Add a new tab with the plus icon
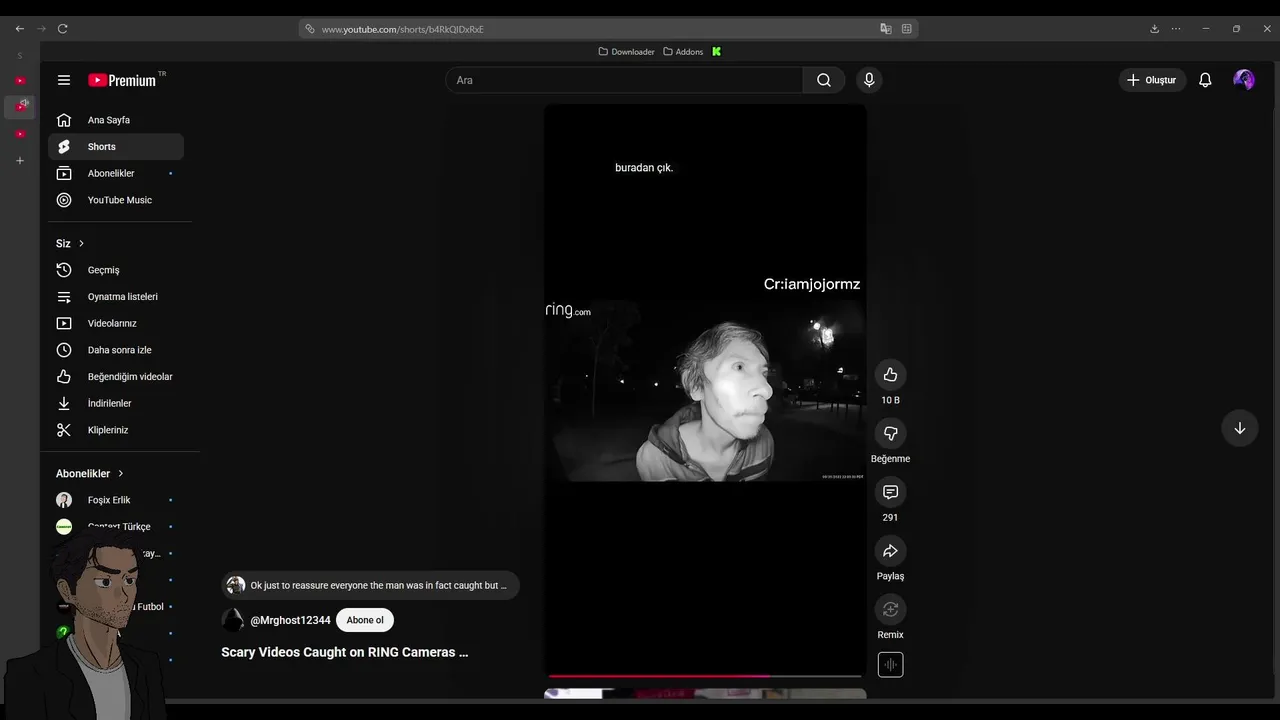The image size is (1280, 720). pos(19,160)
